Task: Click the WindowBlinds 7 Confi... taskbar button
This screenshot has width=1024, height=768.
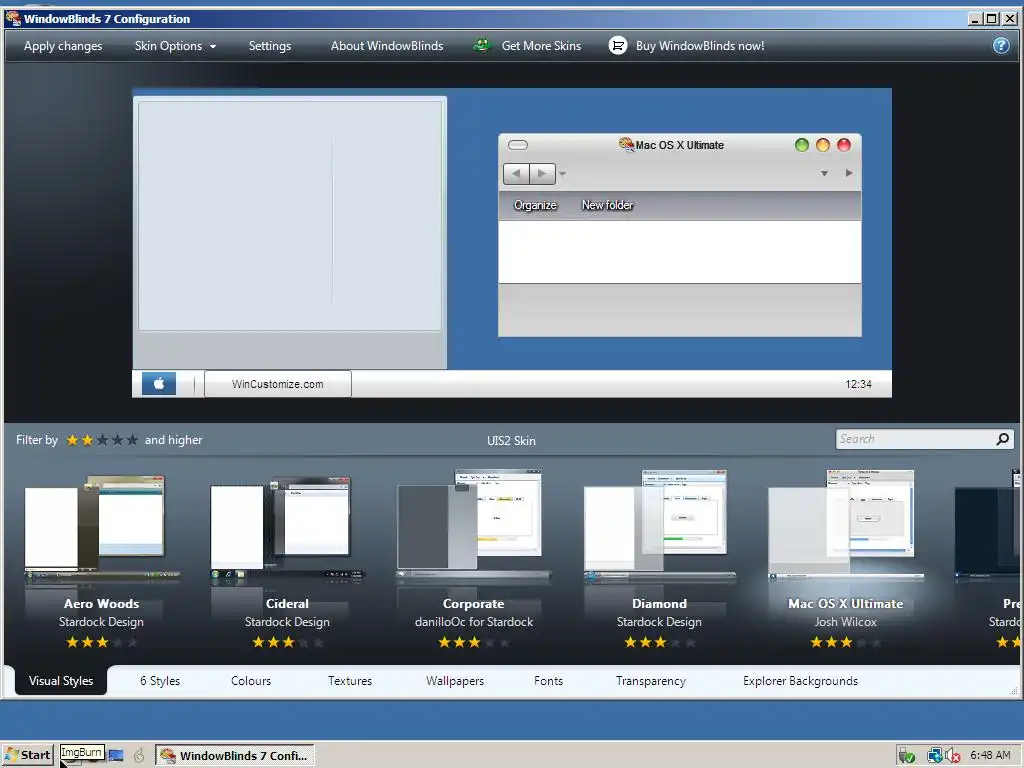Action: [x=235, y=756]
